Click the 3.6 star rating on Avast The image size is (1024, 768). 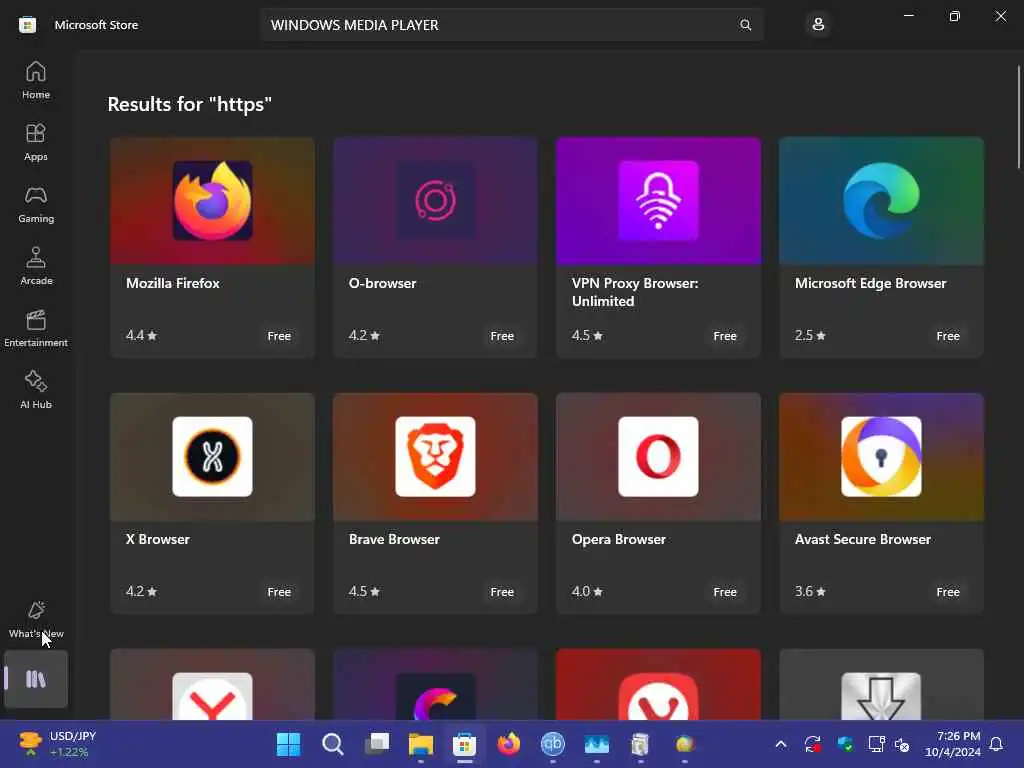point(810,592)
